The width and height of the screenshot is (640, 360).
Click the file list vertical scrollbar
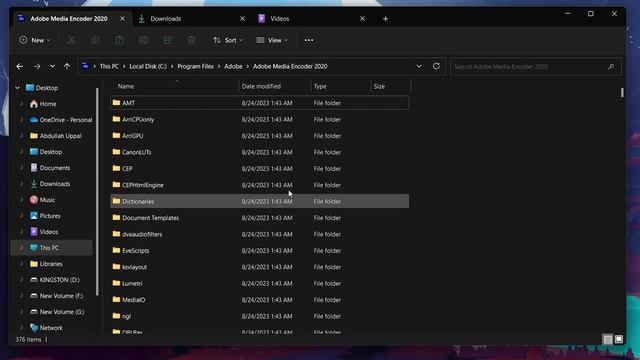[622, 93]
